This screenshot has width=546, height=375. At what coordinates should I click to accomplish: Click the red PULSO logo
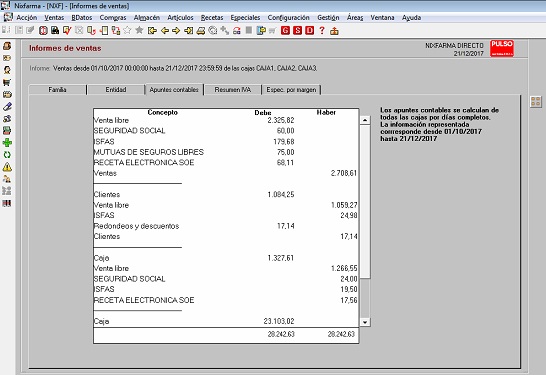pos(502,48)
